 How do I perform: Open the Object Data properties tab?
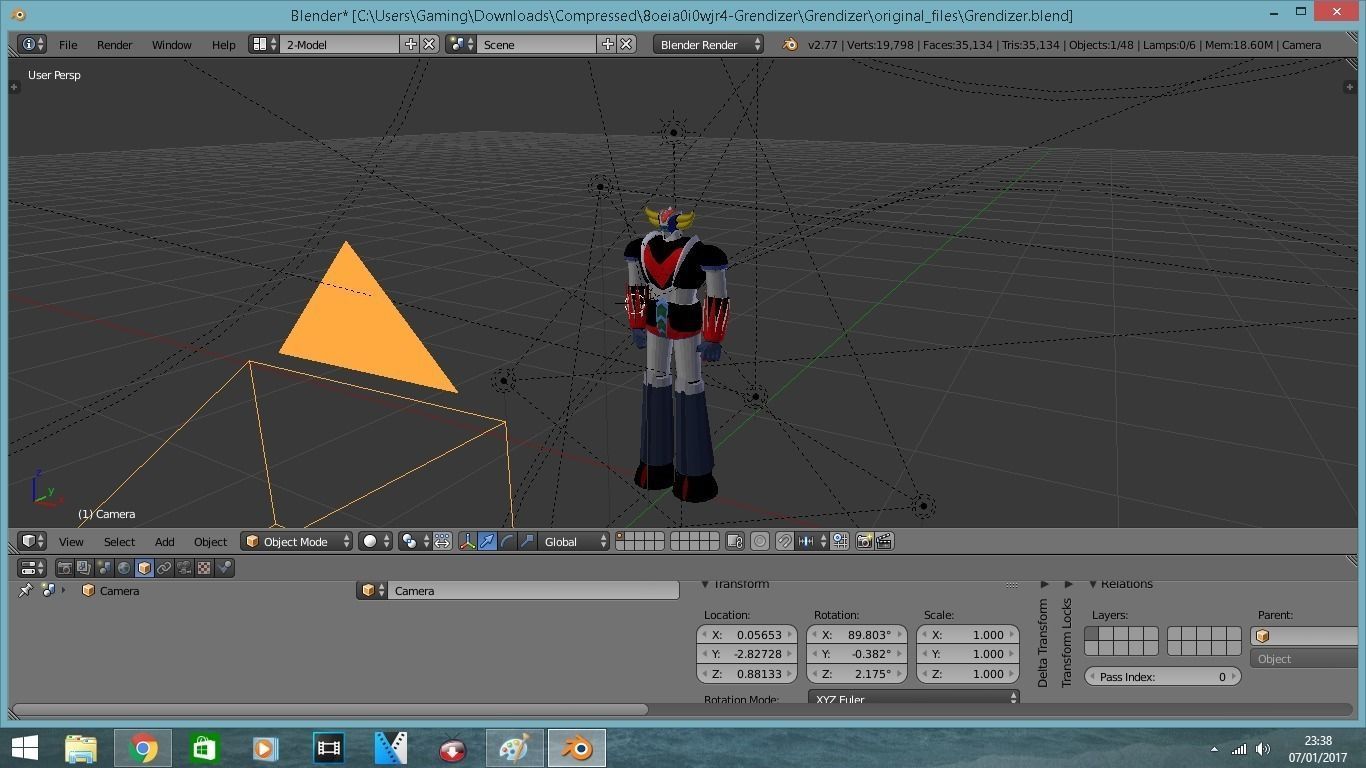[x=184, y=568]
